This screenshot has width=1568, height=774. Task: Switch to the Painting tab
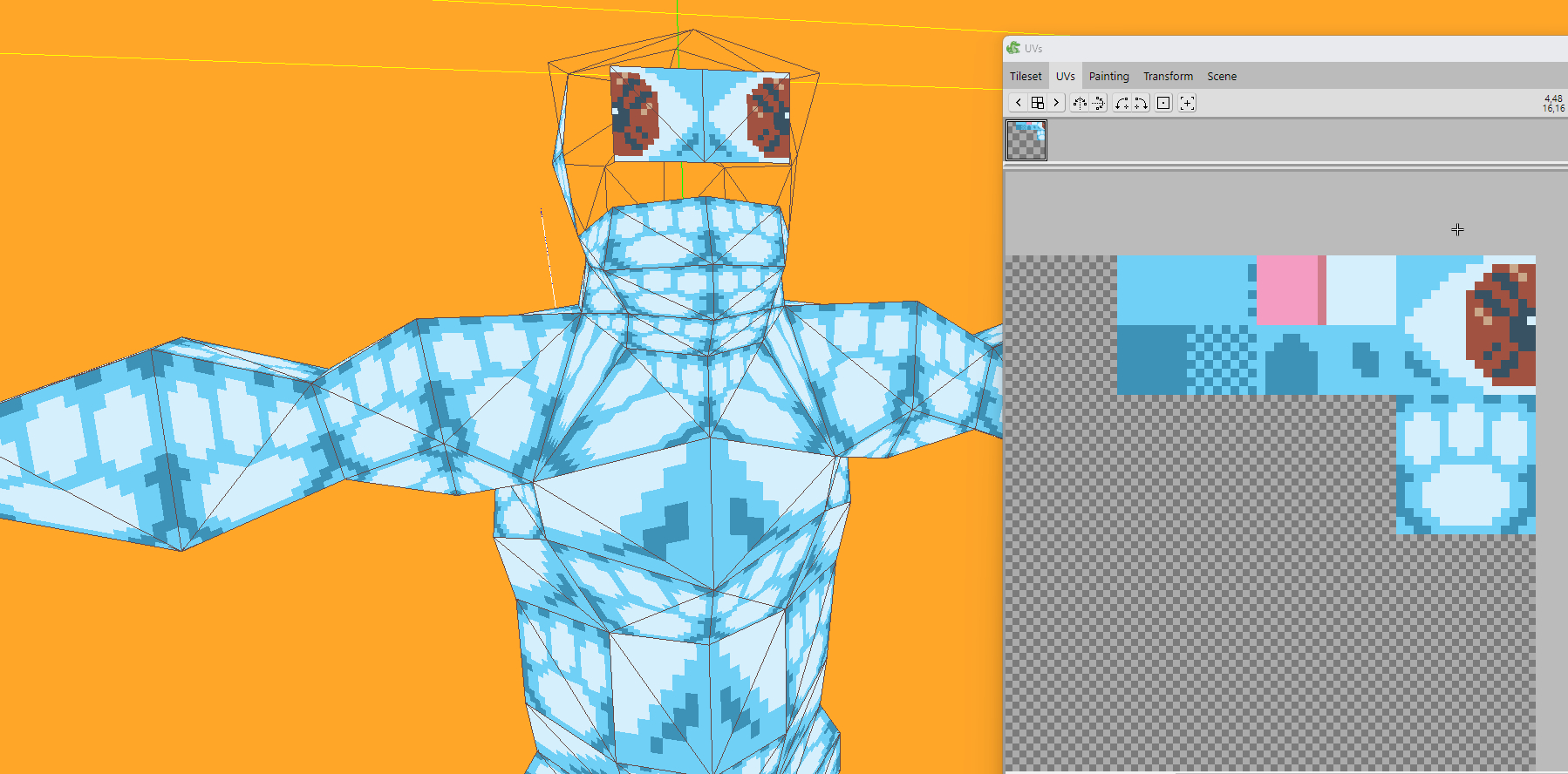point(1108,77)
